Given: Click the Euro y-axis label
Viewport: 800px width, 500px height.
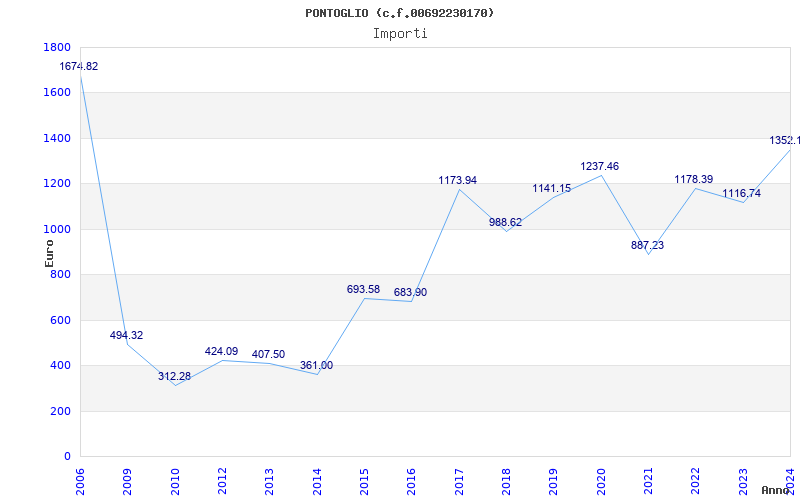Looking at the screenshot, I should pyautogui.click(x=49, y=252).
